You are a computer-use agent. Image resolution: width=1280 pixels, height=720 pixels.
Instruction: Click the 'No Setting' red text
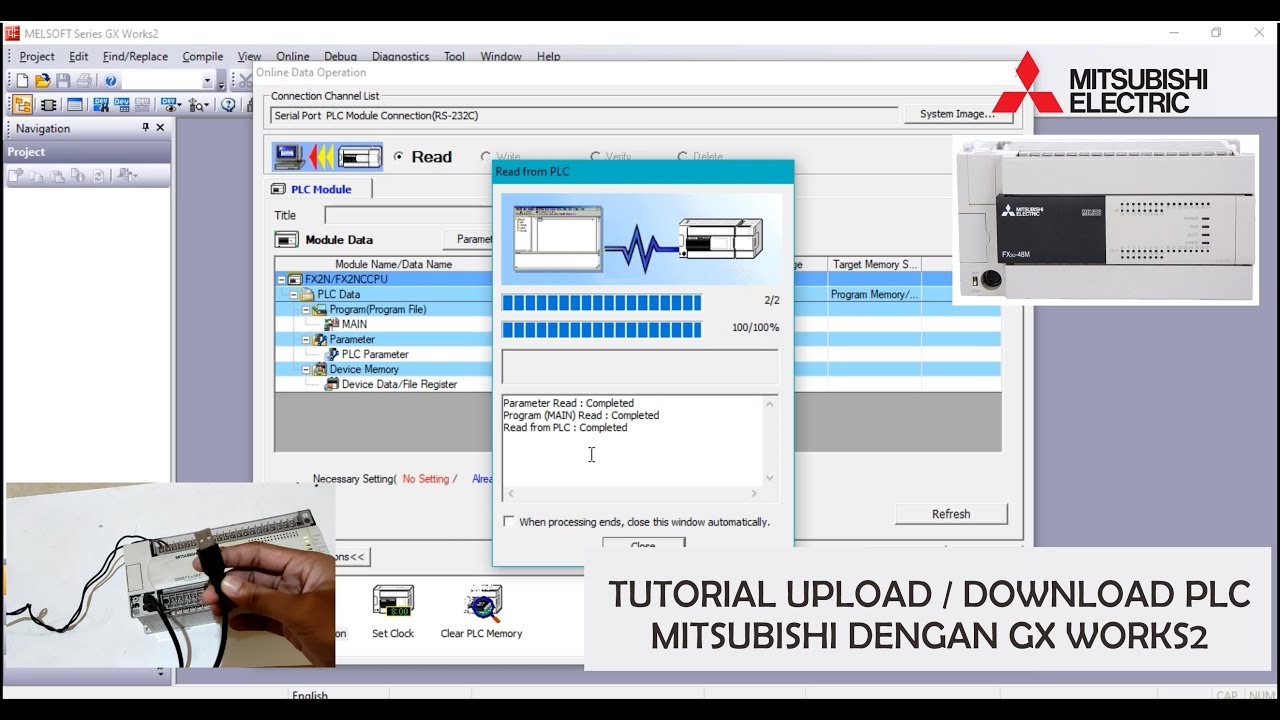pyautogui.click(x=426, y=479)
